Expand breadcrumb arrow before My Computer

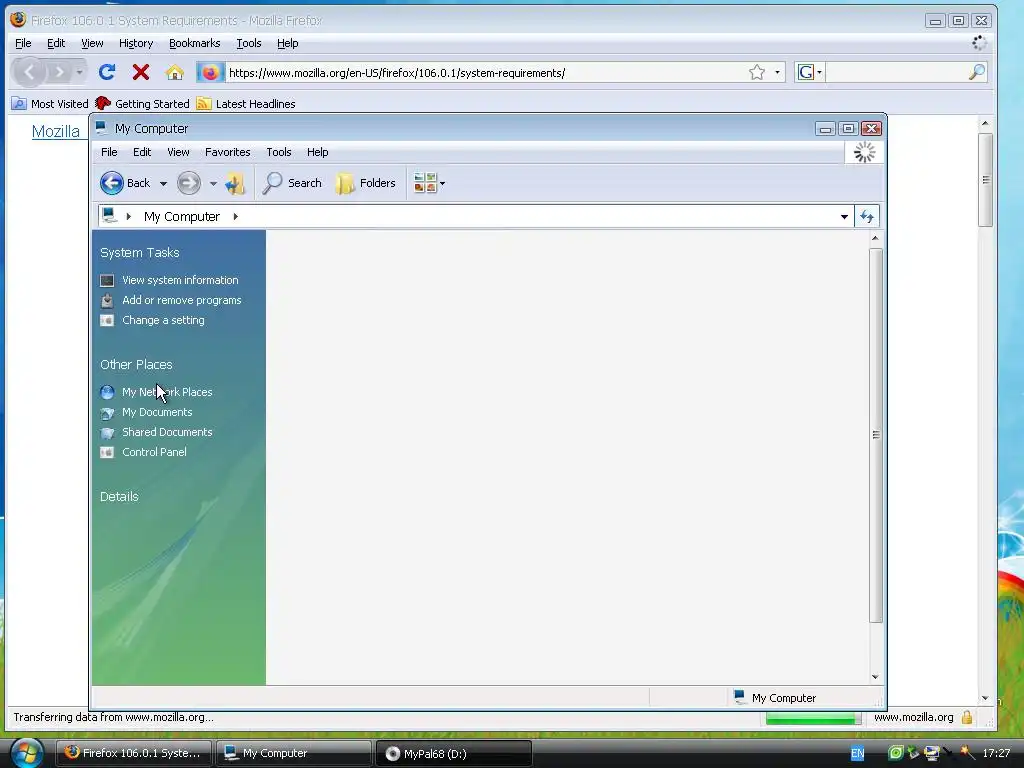129,216
